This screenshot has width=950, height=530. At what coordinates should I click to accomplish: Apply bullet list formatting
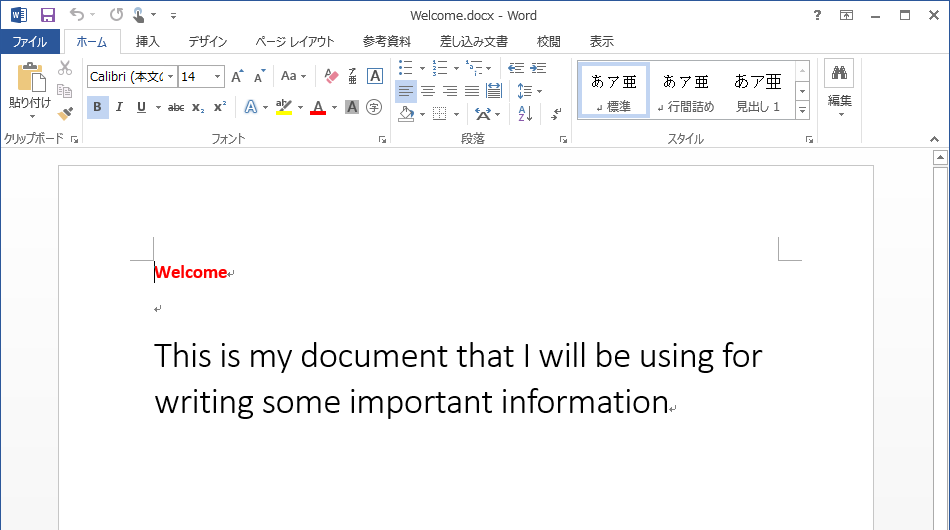pos(406,68)
